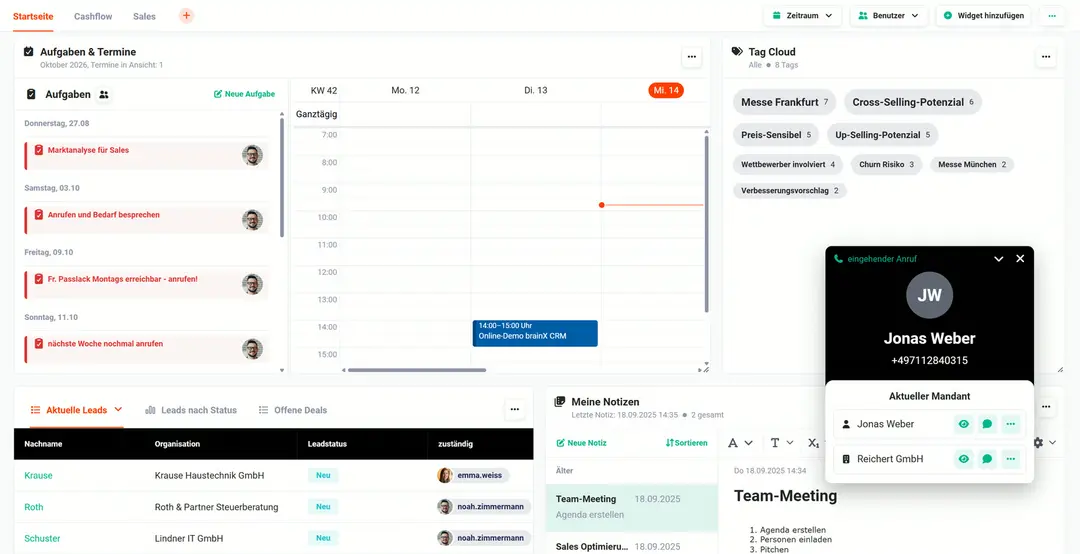
Task: Open the Aufgaben & Termine widget options menu
Action: tap(692, 57)
